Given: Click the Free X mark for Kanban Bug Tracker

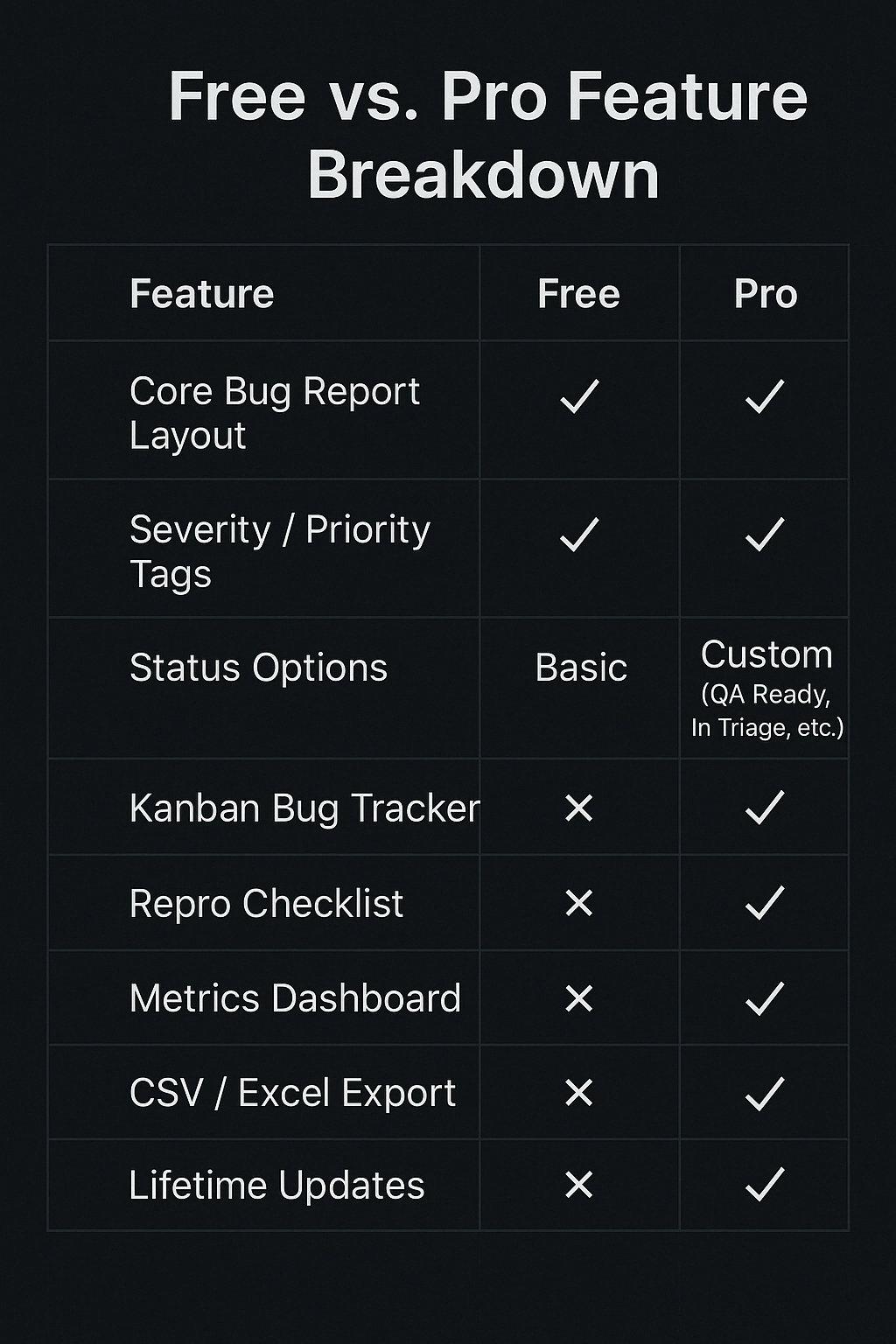Looking at the screenshot, I should coord(579,808).
